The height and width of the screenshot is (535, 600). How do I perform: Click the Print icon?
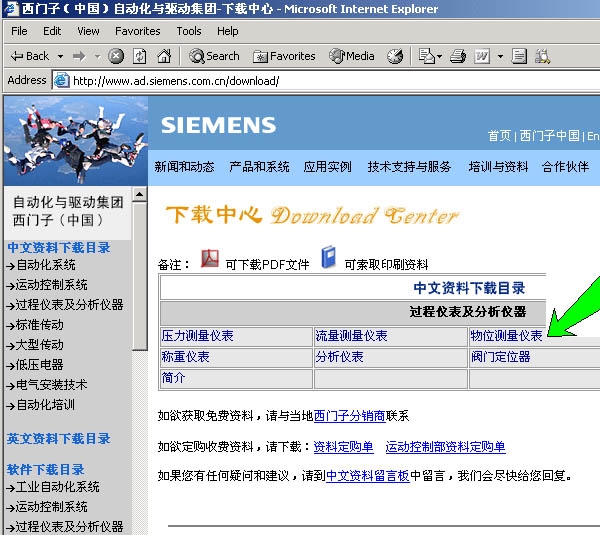(x=458, y=56)
